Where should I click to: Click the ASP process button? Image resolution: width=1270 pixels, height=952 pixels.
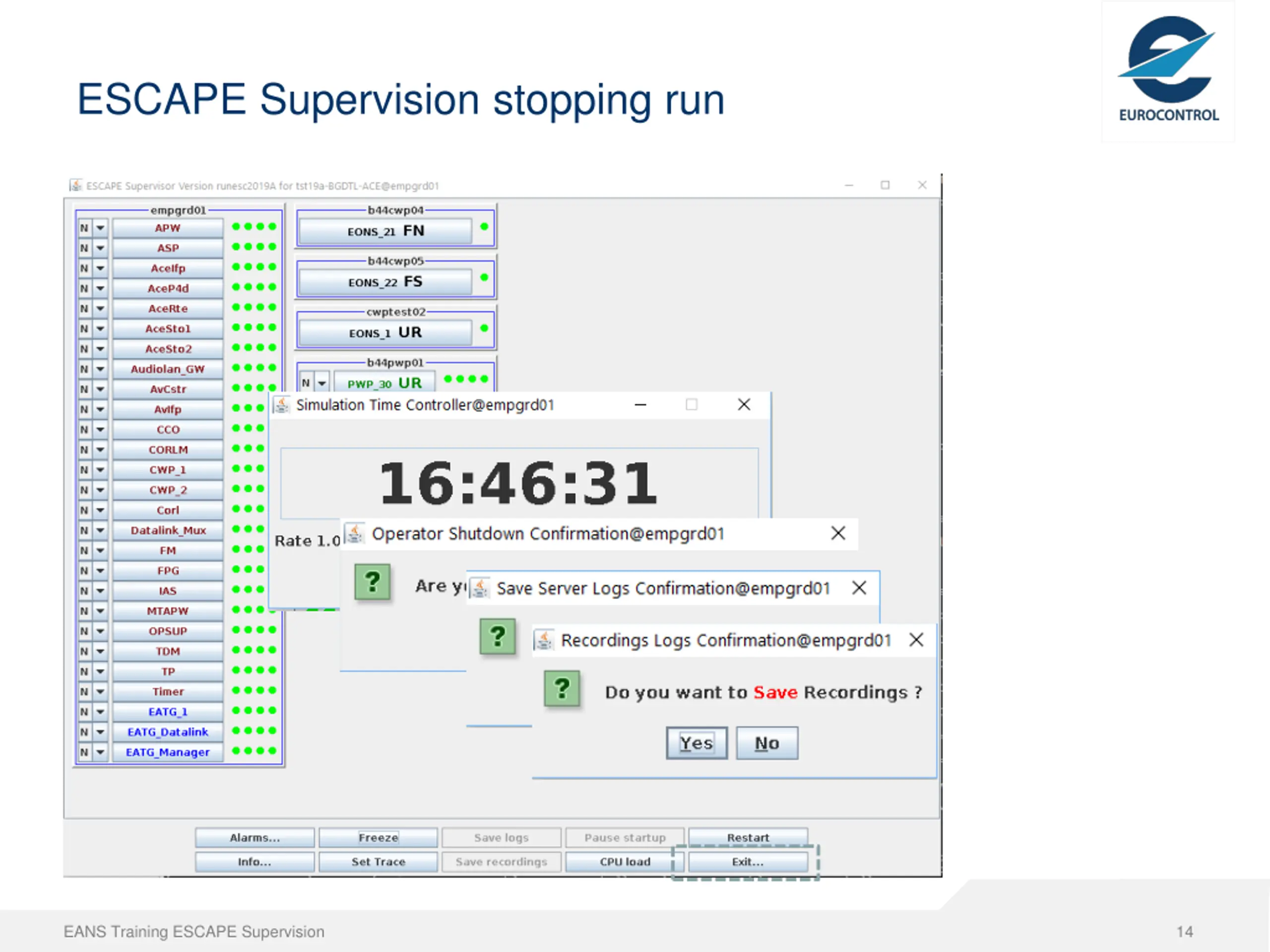coord(168,248)
